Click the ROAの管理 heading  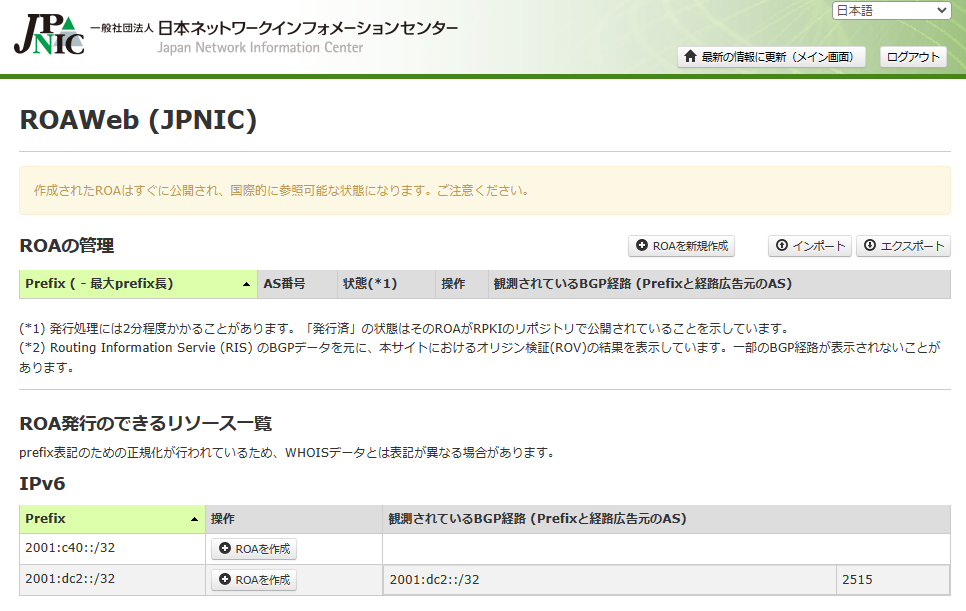(67, 246)
